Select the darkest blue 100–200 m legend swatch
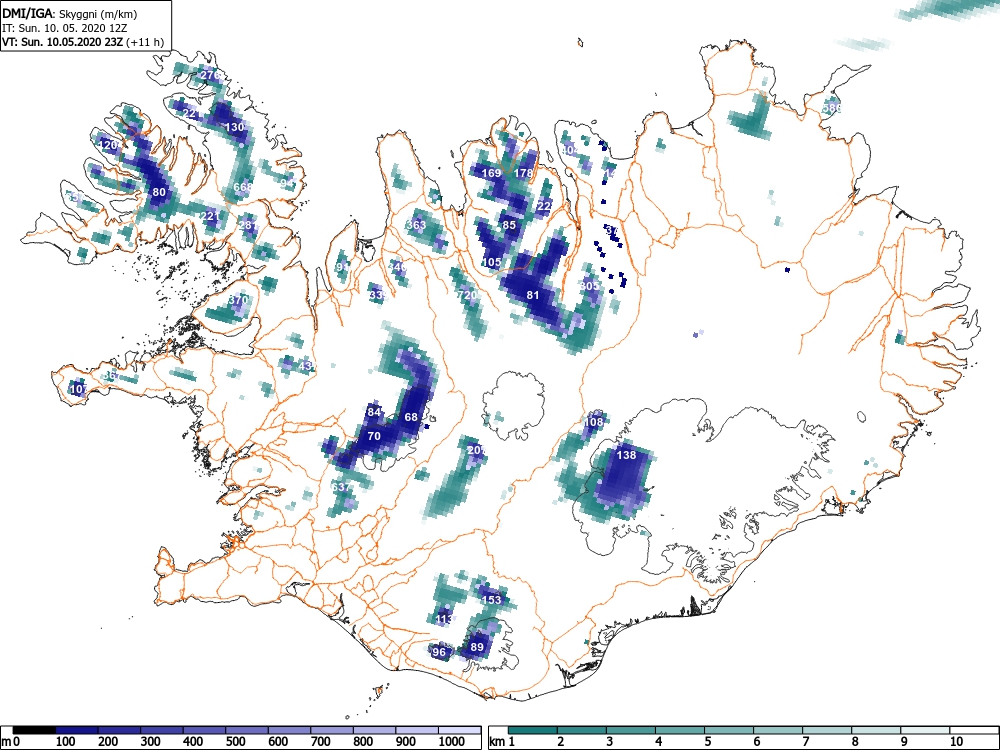Screen dimensions: 1000x750 coord(77,730)
